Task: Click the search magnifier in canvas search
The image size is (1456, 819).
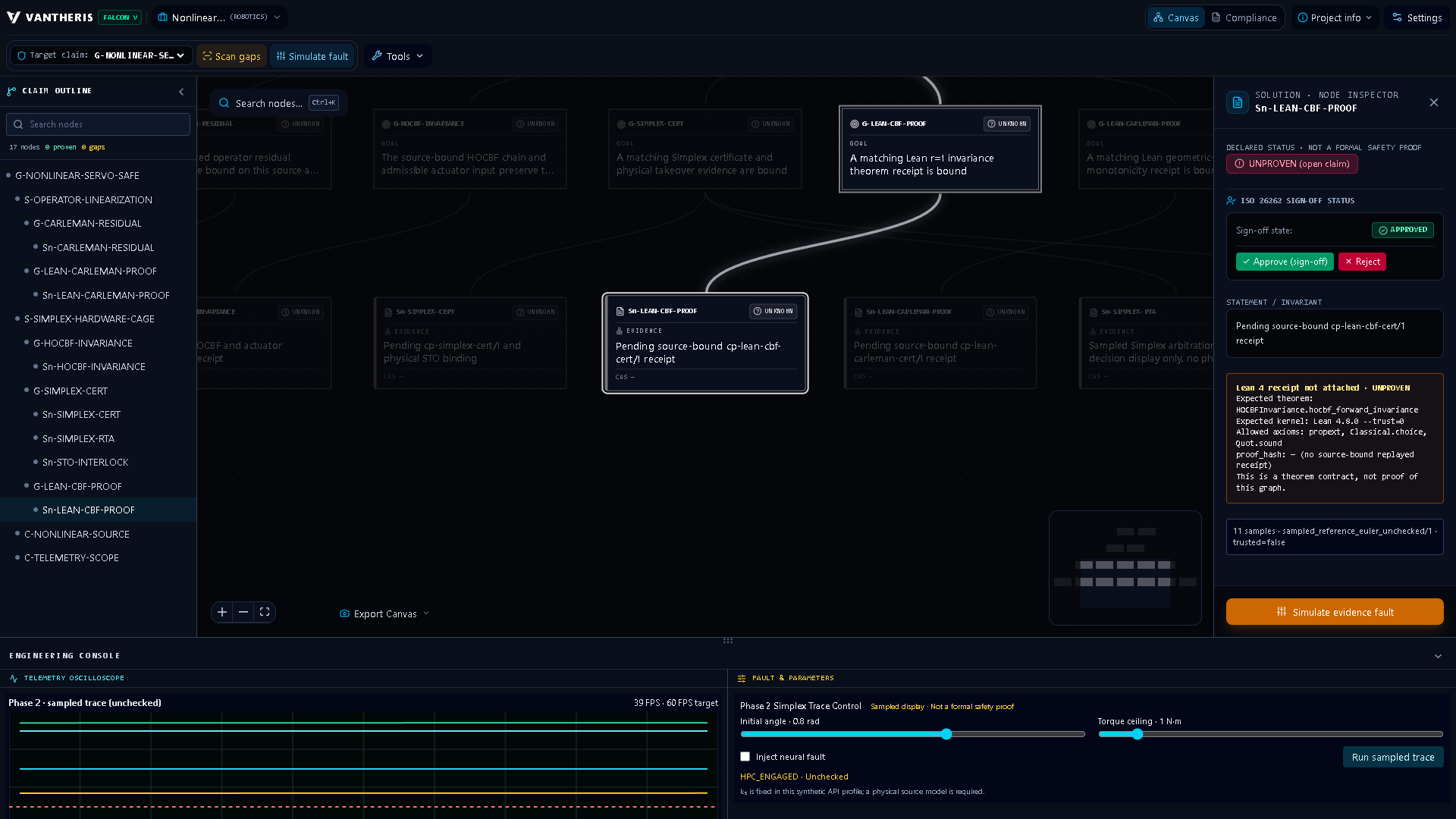Action: coord(224,103)
